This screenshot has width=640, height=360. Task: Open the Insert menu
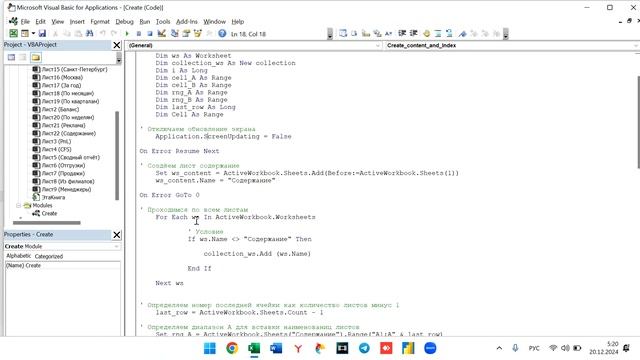77,22
